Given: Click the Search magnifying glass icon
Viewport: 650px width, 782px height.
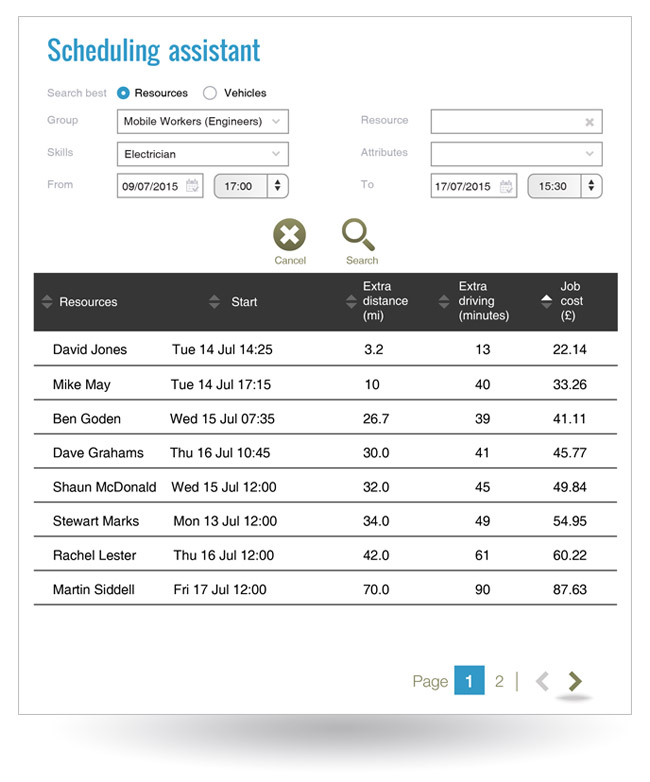Looking at the screenshot, I should pos(357,236).
